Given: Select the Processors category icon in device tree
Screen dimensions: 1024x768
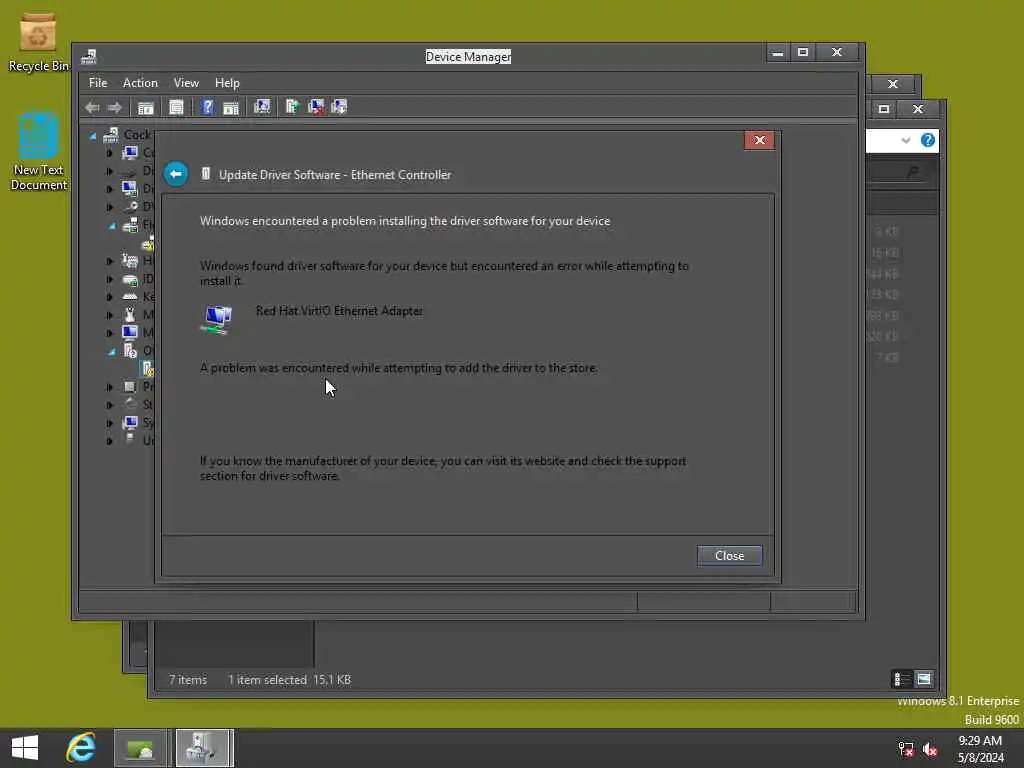Looking at the screenshot, I should pos(130,387).
